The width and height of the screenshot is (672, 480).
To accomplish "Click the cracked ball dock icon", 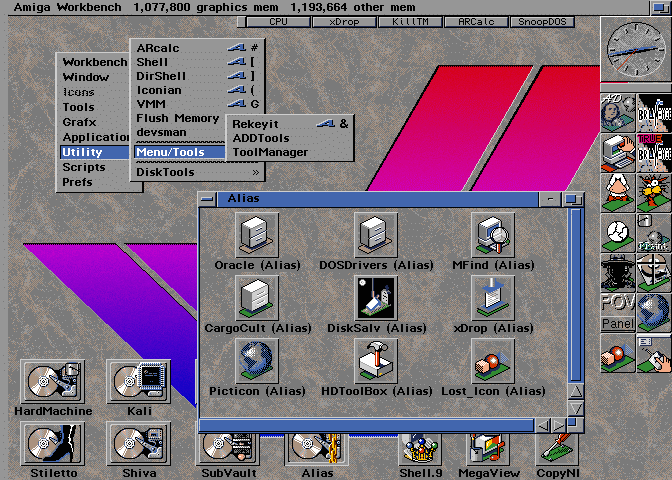I will pos(618,233).
